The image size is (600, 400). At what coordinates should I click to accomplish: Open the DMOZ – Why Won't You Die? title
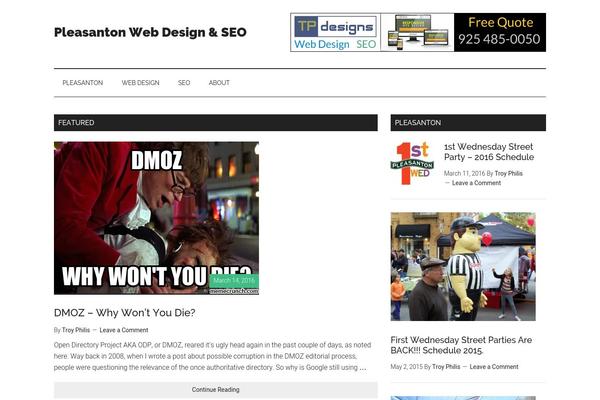tap(124, 313)
